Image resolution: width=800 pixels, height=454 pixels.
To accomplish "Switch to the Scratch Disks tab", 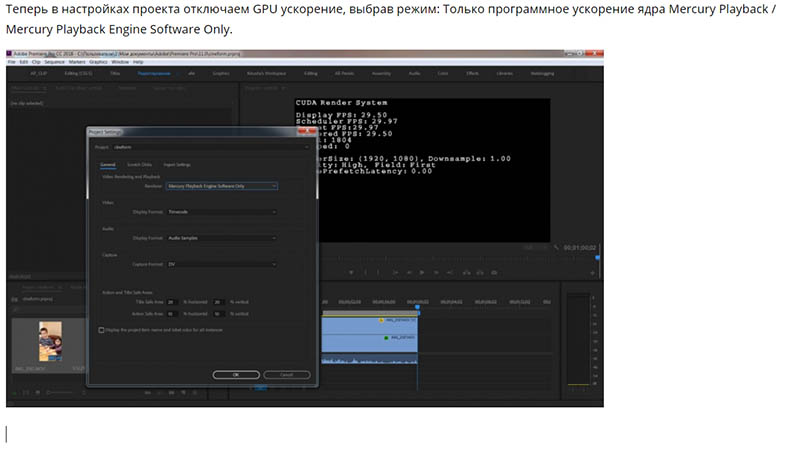I will (139, 165).
